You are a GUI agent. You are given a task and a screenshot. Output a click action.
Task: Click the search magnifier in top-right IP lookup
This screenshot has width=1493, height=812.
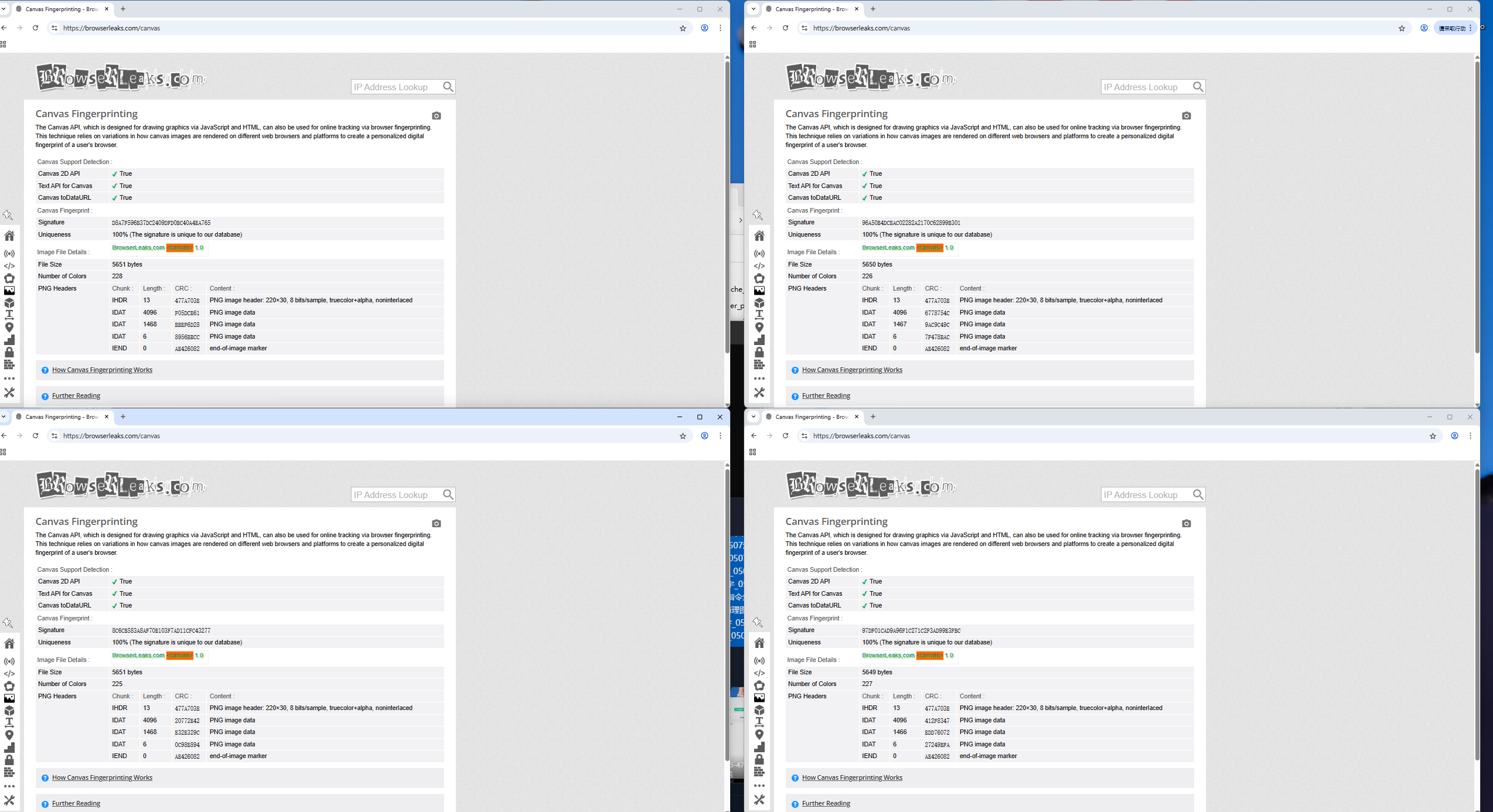coord(1198,87)
